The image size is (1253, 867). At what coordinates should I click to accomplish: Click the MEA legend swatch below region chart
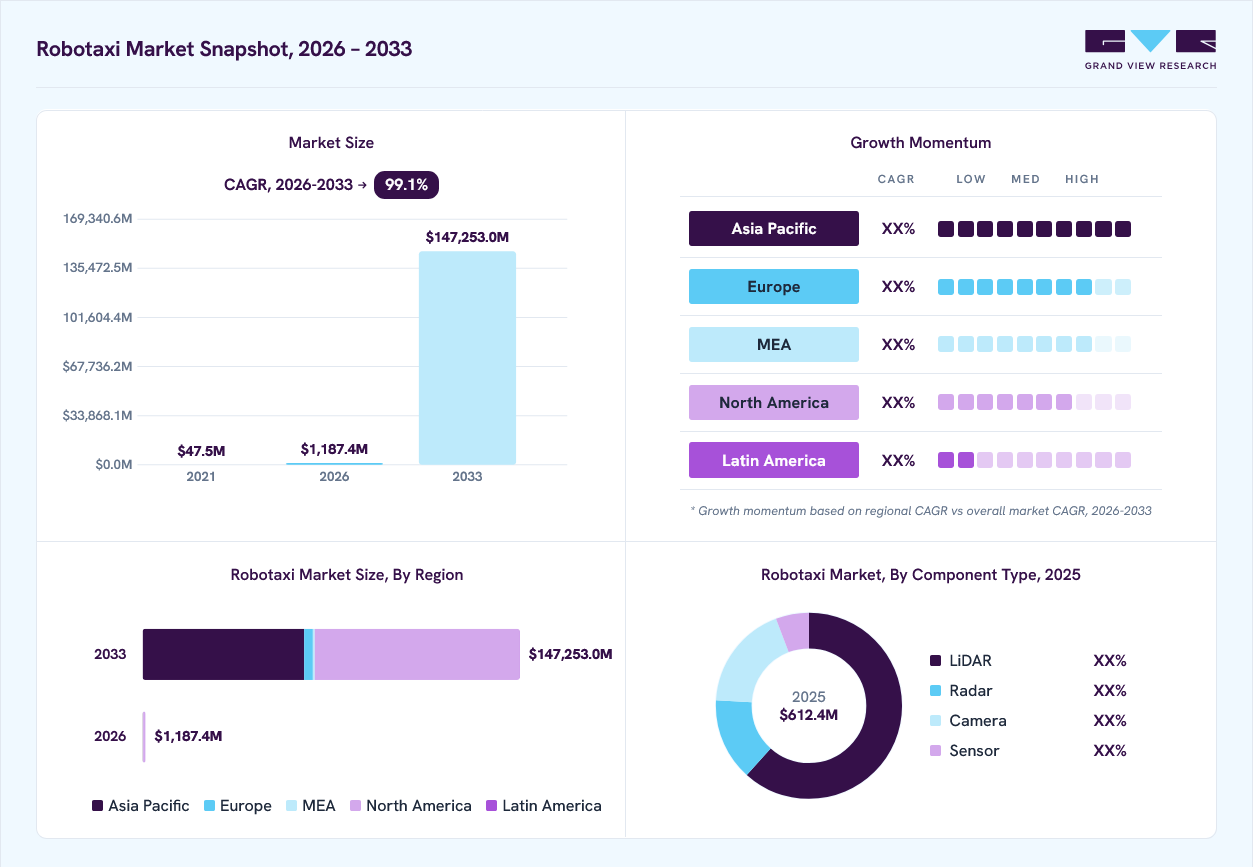coord(292,806)
